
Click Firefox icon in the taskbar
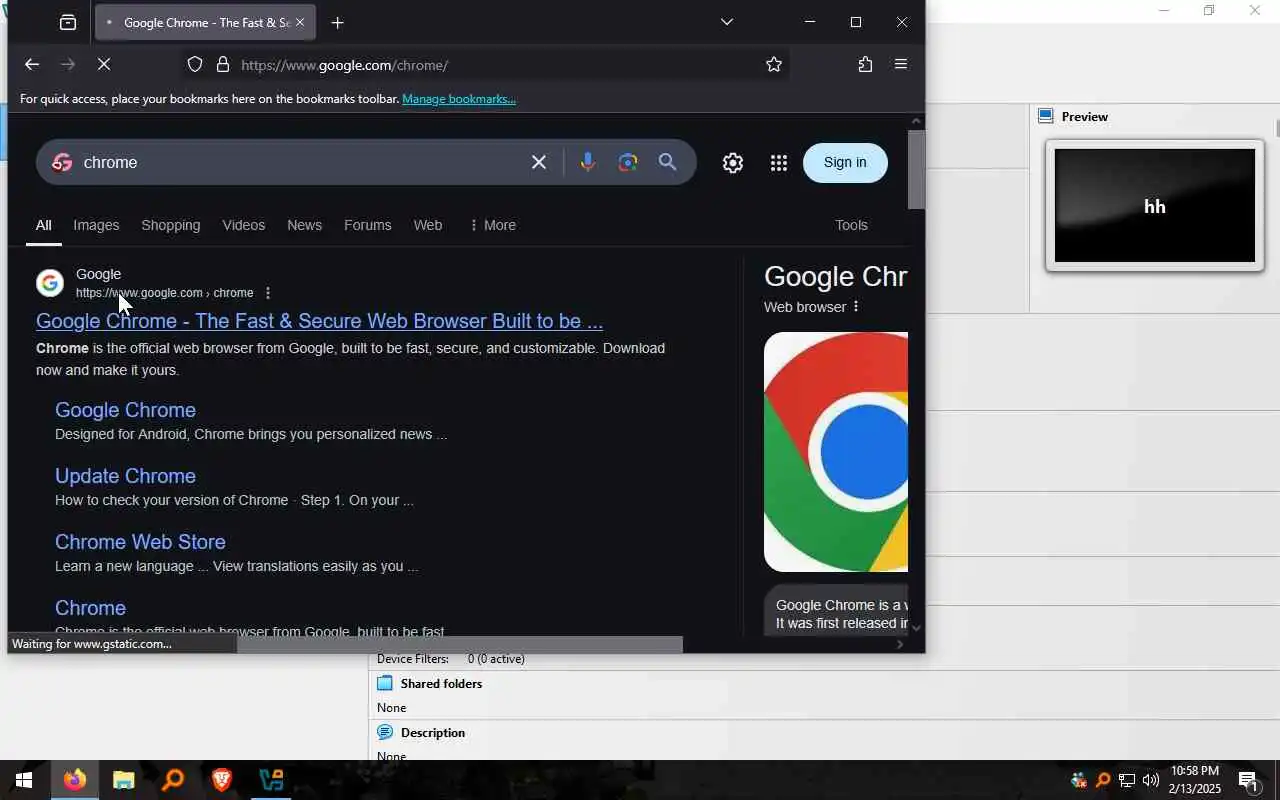(x=74, y=780)
